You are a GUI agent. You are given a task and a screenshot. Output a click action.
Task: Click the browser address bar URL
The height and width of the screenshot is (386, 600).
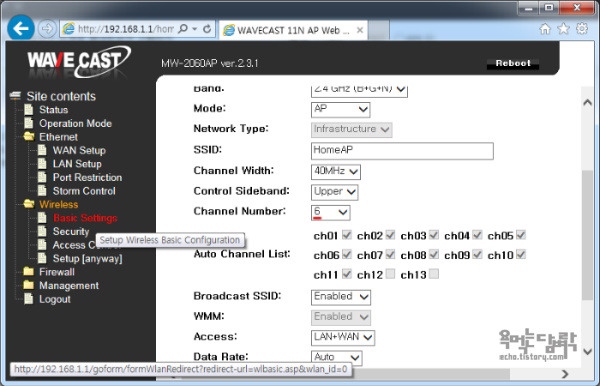click(x=126, y=29)
